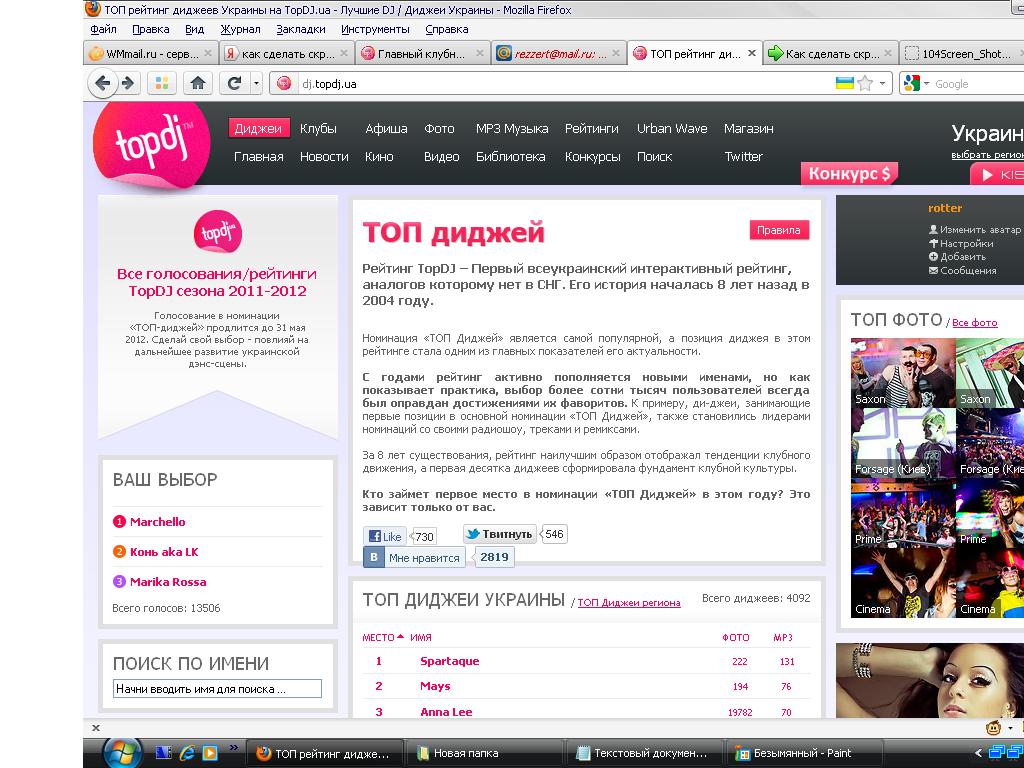Go back with the browser Back arrow
The height and width of the screenshot is (768, 1024).
[102, 84]
